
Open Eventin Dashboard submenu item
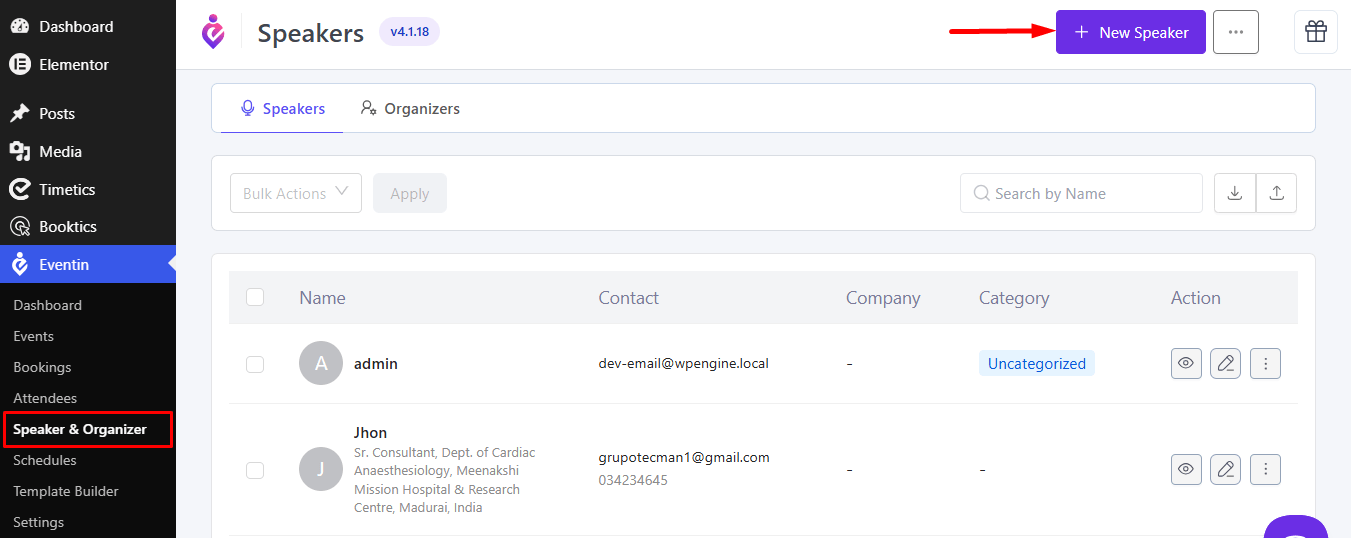[48, 305]
